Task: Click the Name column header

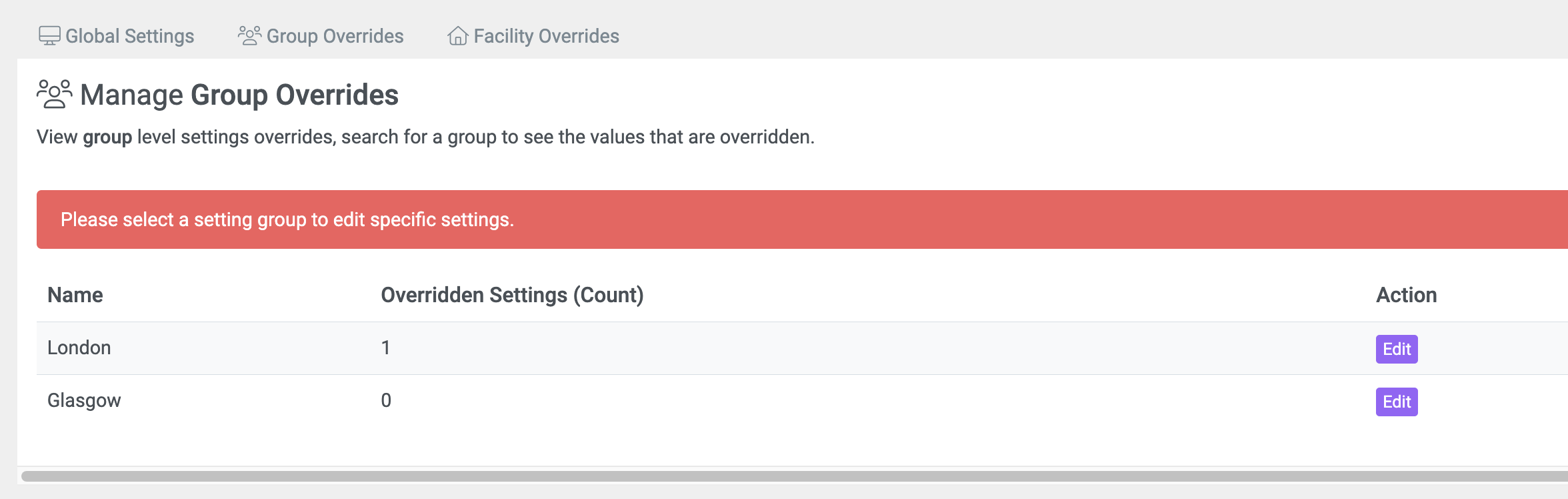Action: pos(75,295)
